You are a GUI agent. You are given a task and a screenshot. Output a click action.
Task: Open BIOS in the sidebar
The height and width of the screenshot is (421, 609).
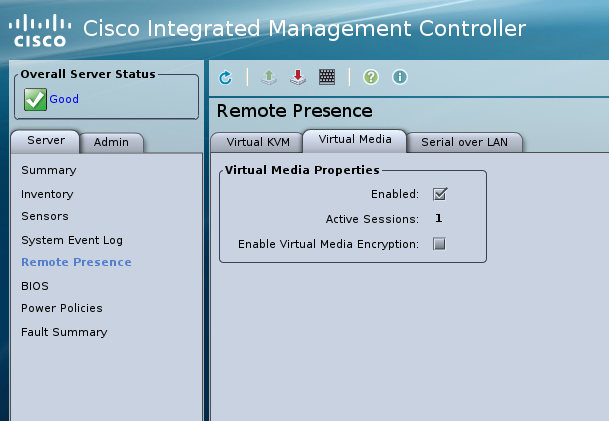pos(35,286)
